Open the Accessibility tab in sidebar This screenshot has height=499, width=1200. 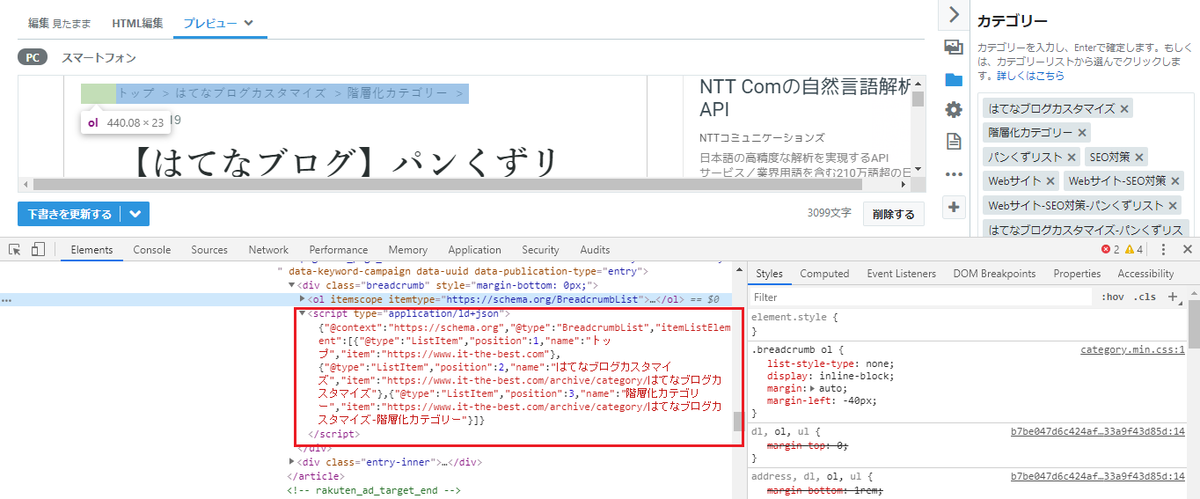click(1146, 273)
